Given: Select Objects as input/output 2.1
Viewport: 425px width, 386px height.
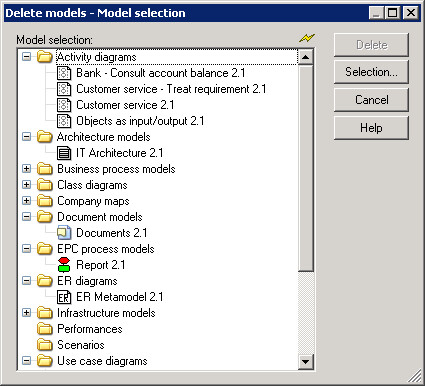Looking at the screenshot, I should pos(140,121).
